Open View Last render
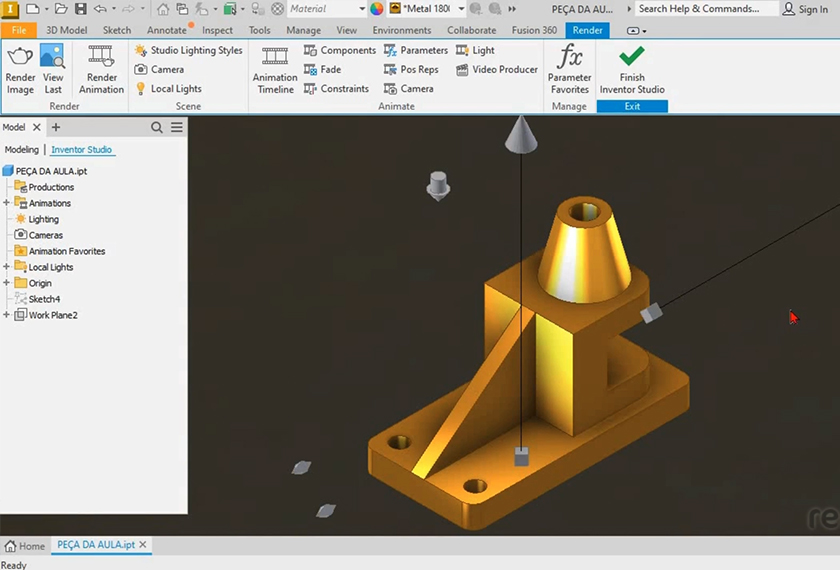The image size is (840, 570). tap(52, 58)
